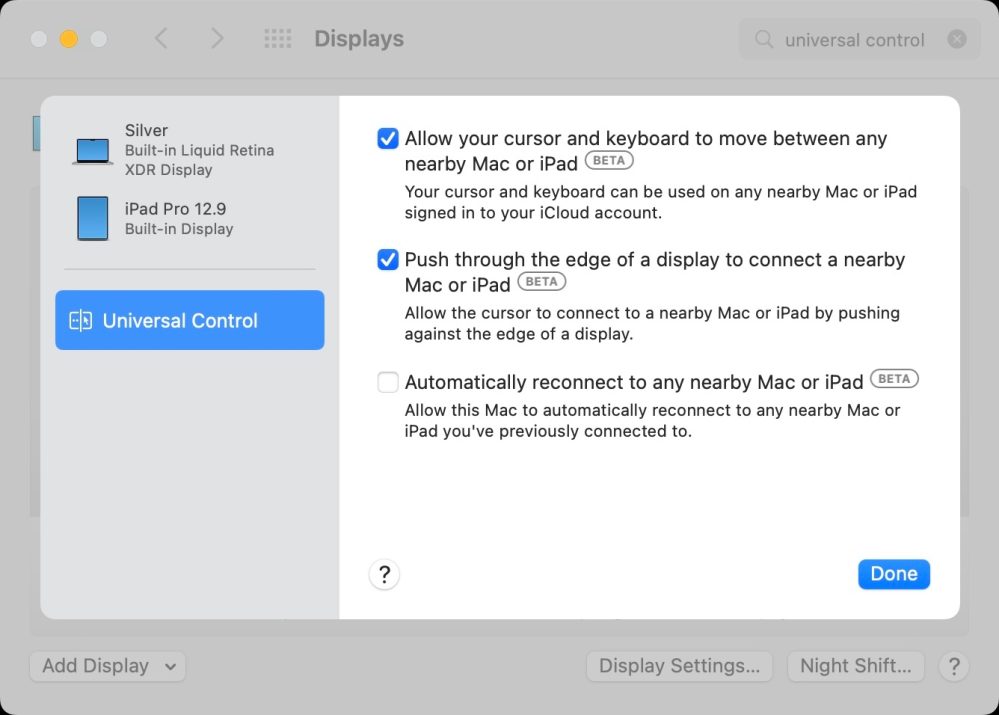Uncheck Allow cursor and keyboard to move checkbox

point(388,139)
